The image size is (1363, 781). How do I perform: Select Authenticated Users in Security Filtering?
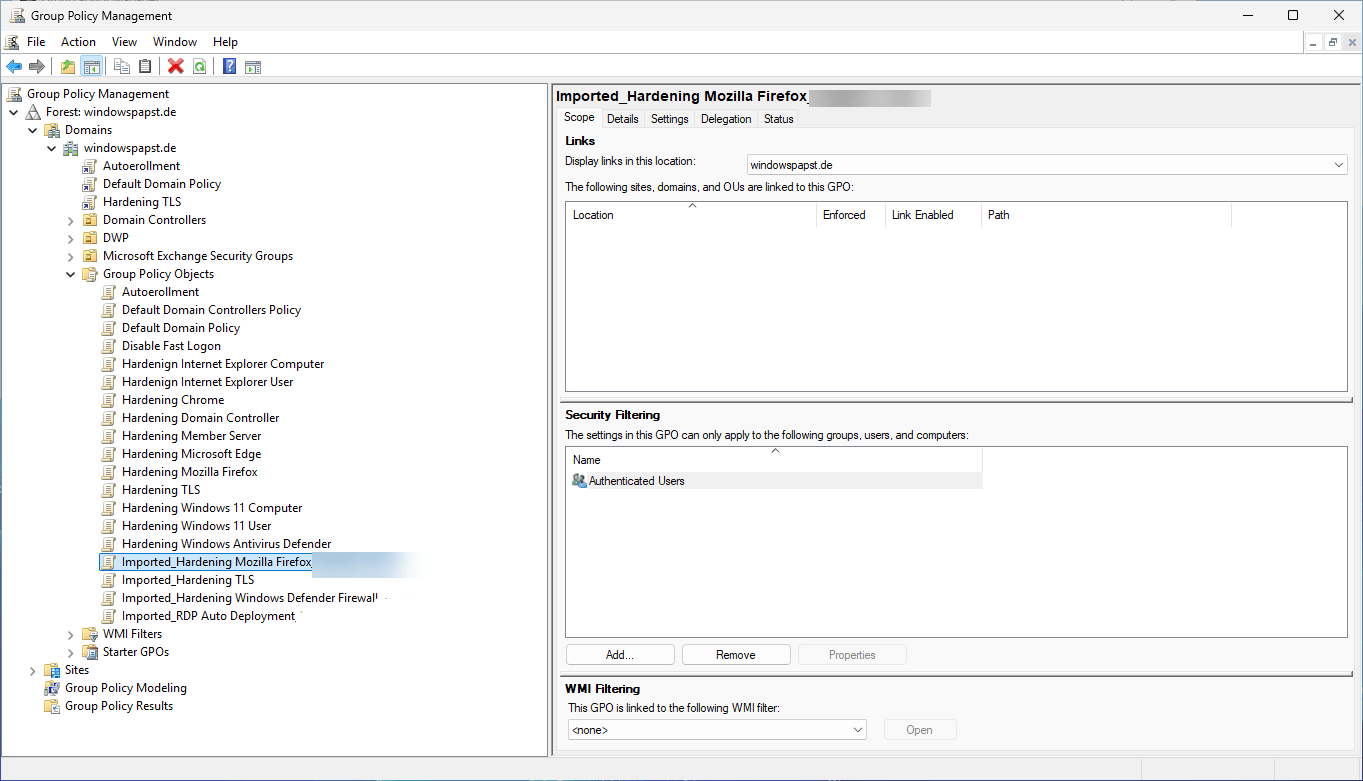point(636,481)
